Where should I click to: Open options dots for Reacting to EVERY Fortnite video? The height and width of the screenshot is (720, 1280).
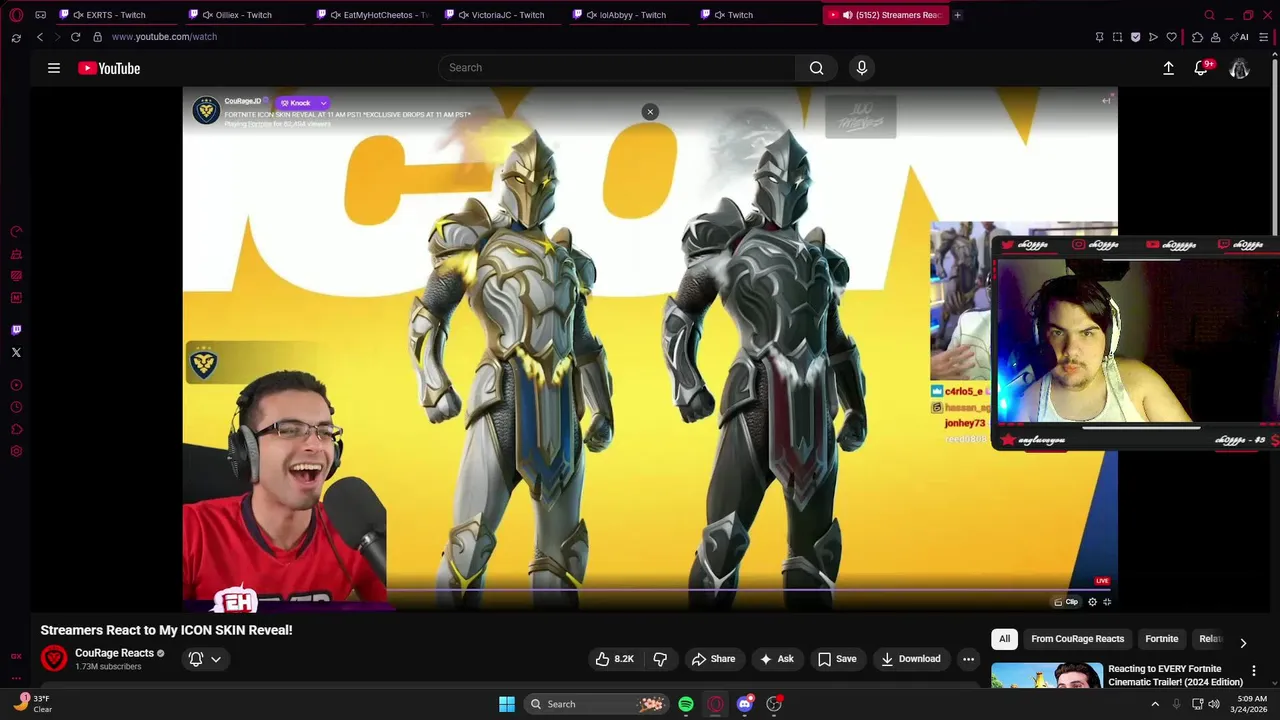point(1253,671)
